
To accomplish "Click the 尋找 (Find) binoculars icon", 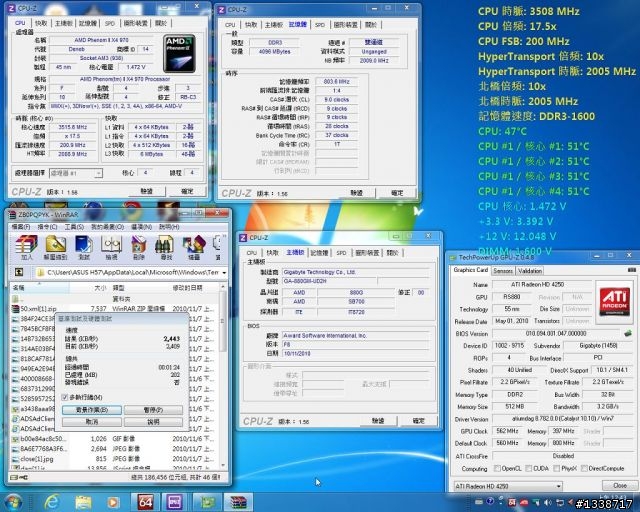I will tap(165, 245).
